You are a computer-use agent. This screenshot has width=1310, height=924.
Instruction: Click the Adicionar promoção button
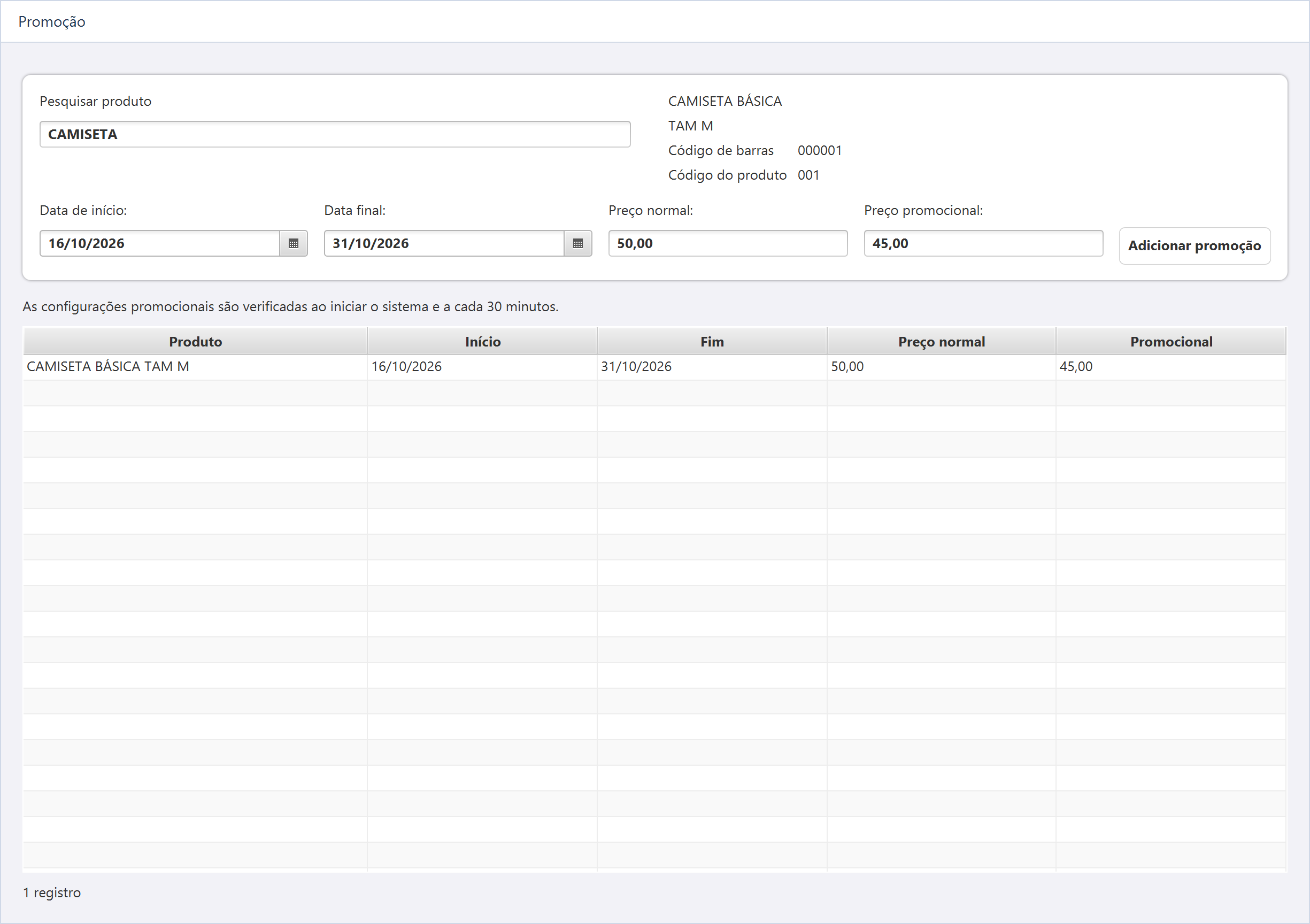tap(1194, 246)
